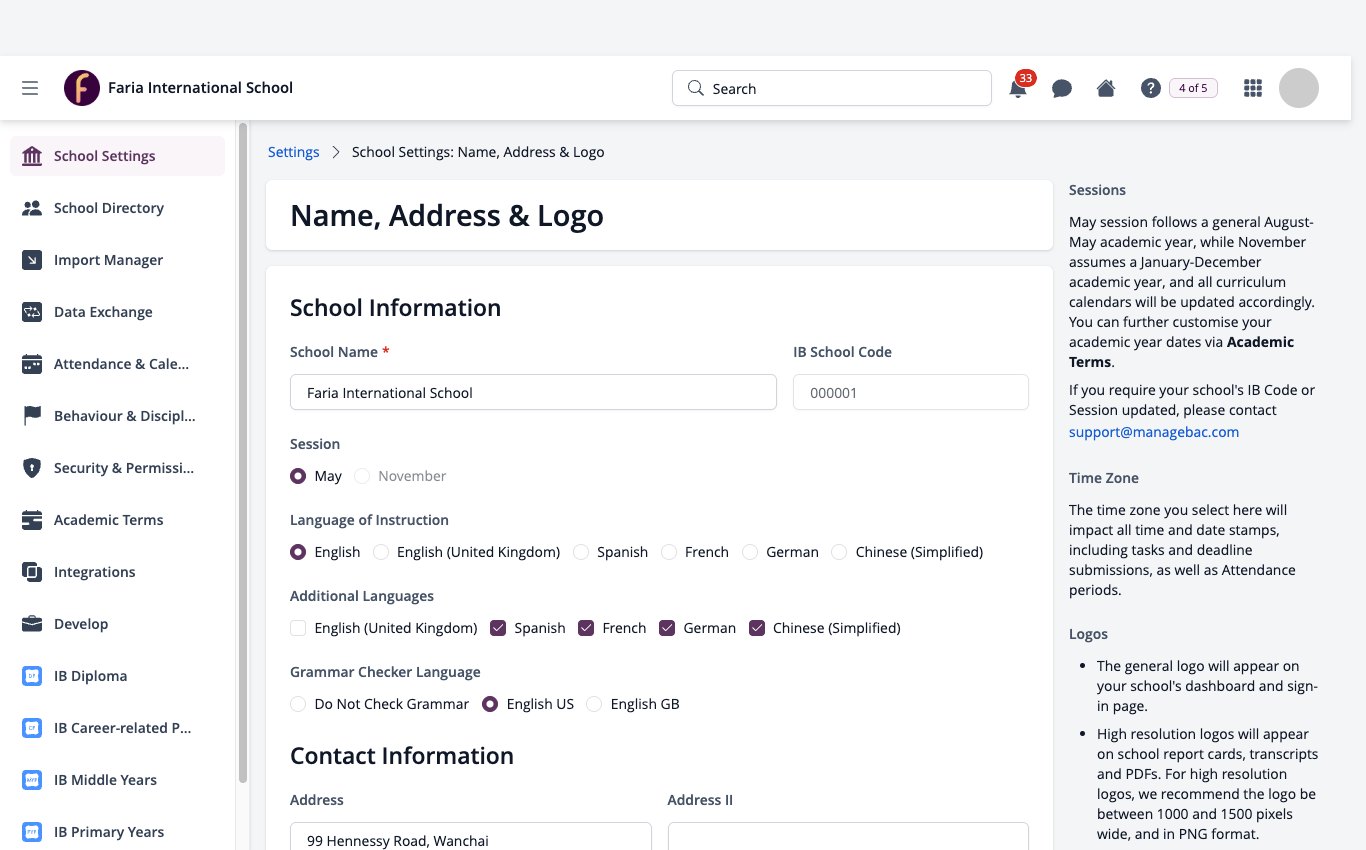Go to the home icon
Image resolution: width=1366 pixels, height=850 pixels.
click(1106, 88)
